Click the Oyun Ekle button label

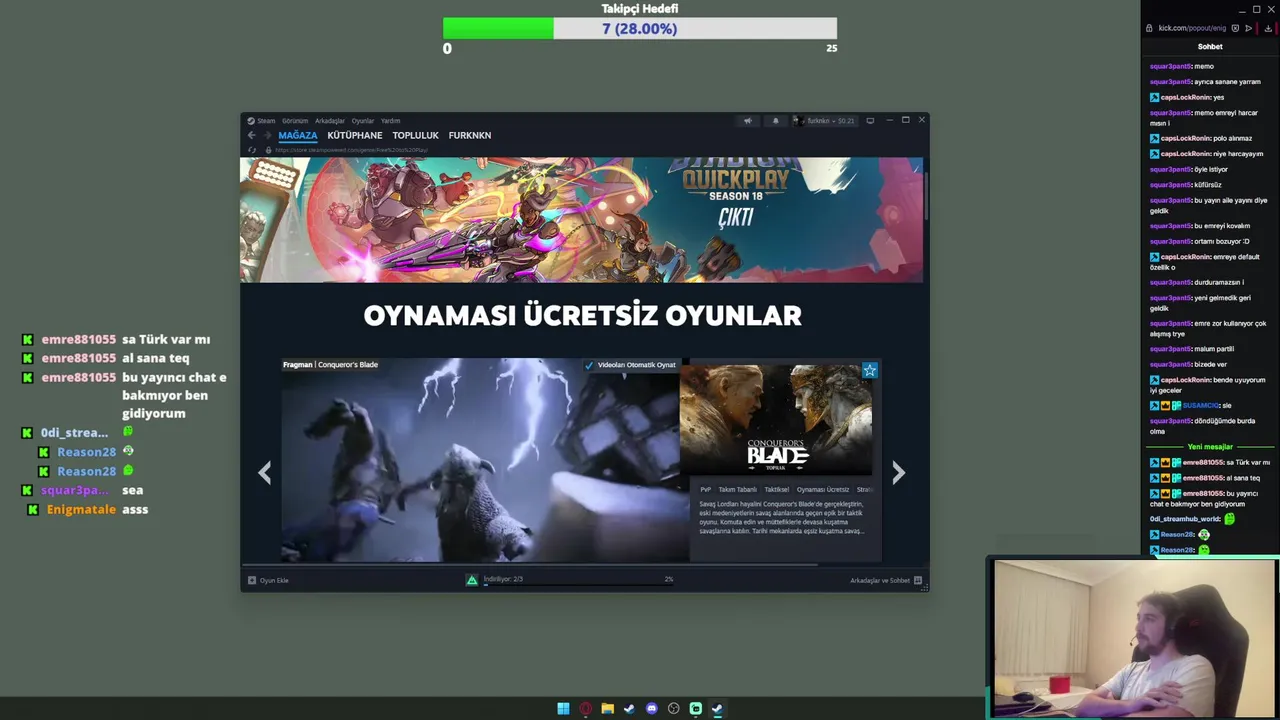(274, 580)
